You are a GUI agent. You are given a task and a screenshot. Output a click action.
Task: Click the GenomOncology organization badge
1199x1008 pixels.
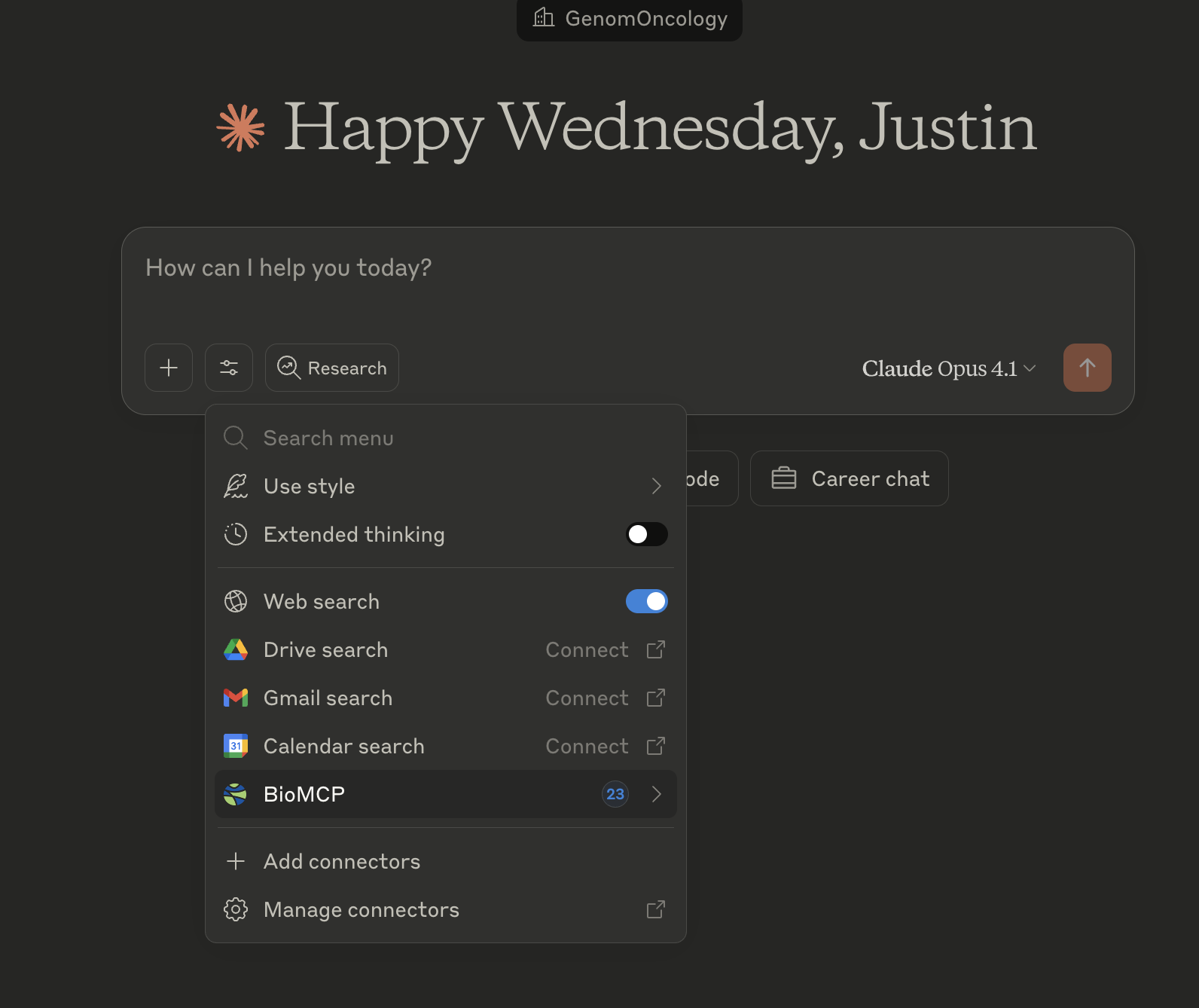click(630, 19)
